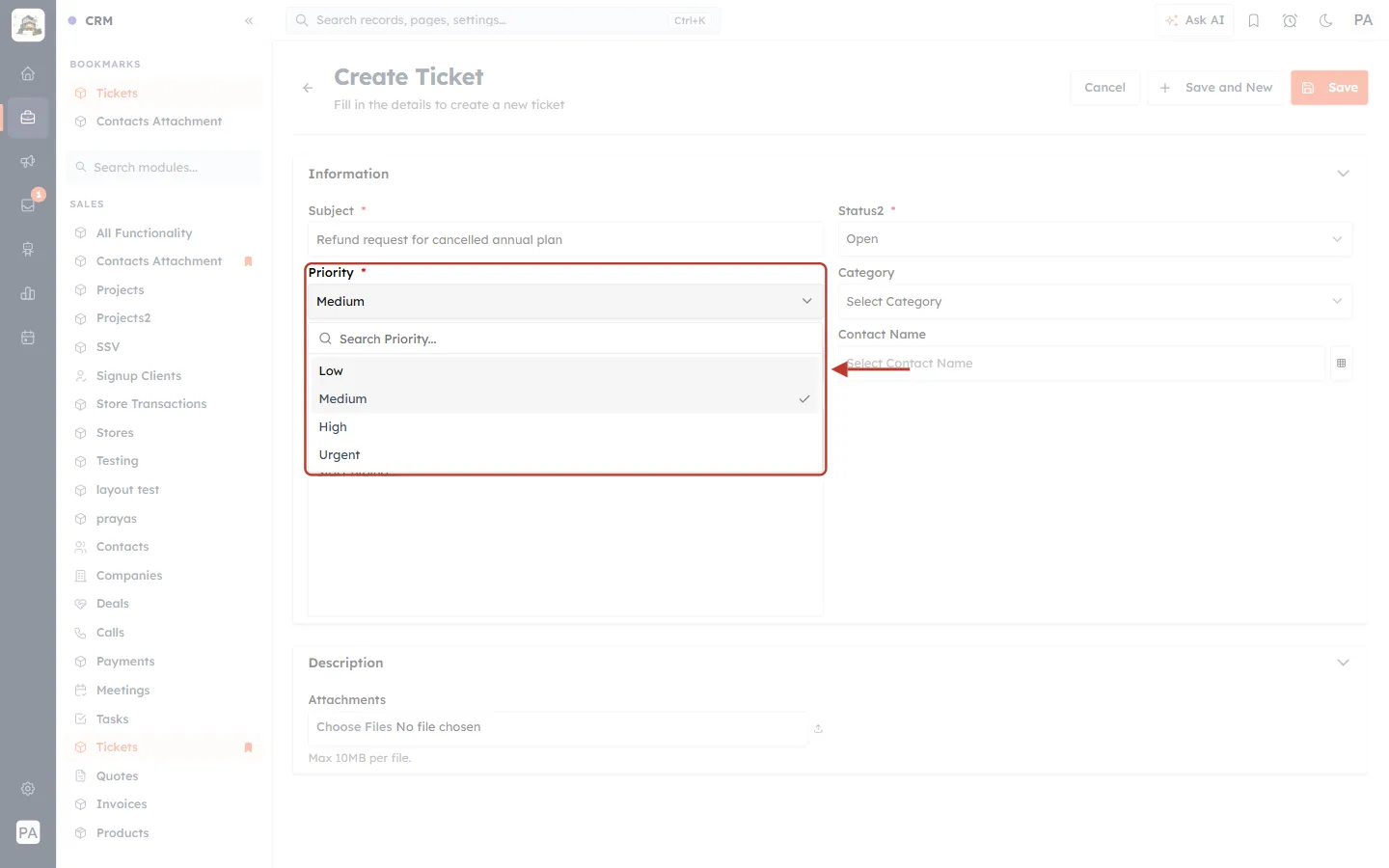Click the Cancel button
Viewport: 1389px width, 868px height.
click(1104, 88)
